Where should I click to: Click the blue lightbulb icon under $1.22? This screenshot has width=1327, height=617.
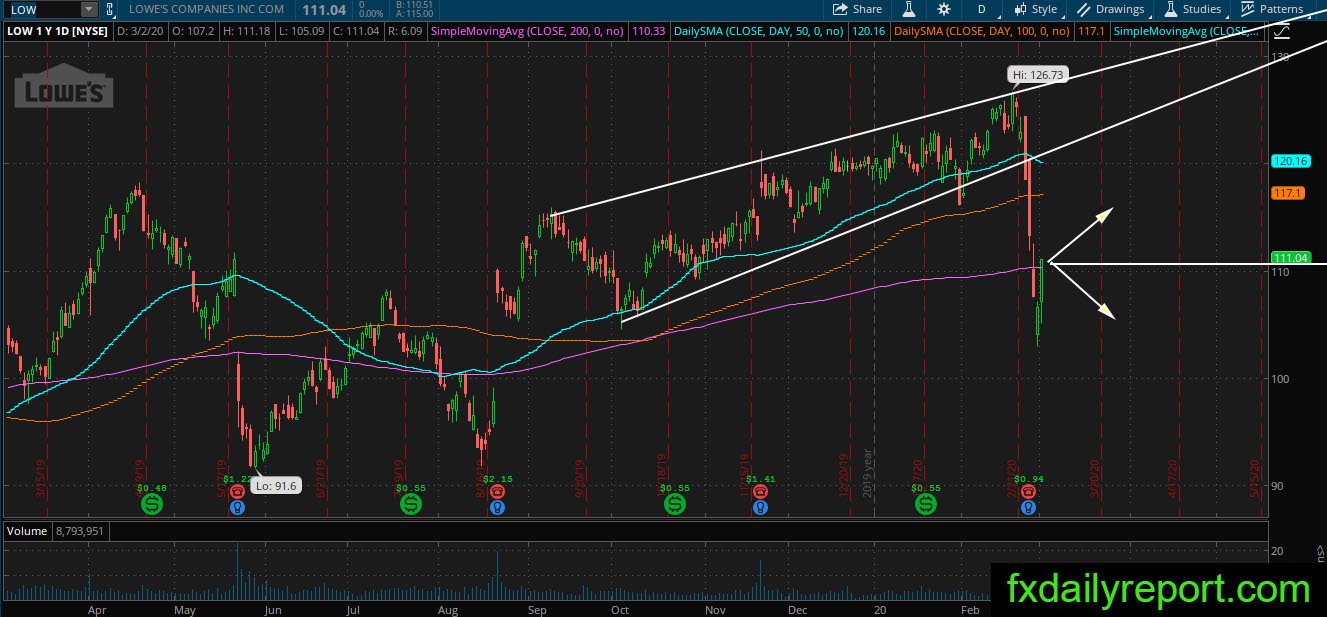pos(236,508)
